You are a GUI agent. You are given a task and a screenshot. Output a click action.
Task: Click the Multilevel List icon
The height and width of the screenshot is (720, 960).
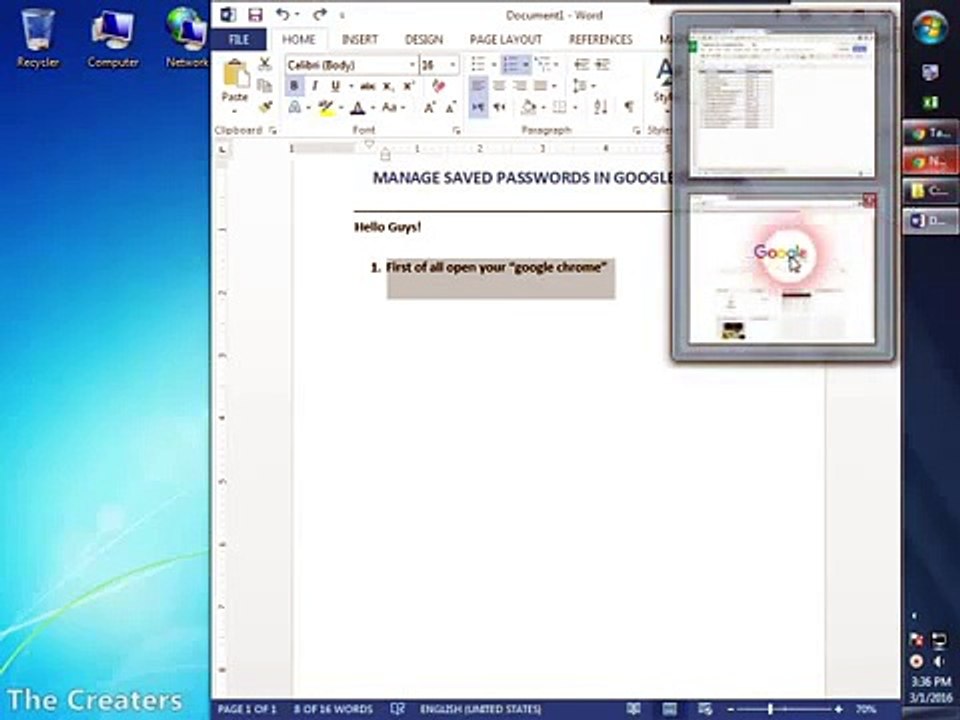coord(541,64)
